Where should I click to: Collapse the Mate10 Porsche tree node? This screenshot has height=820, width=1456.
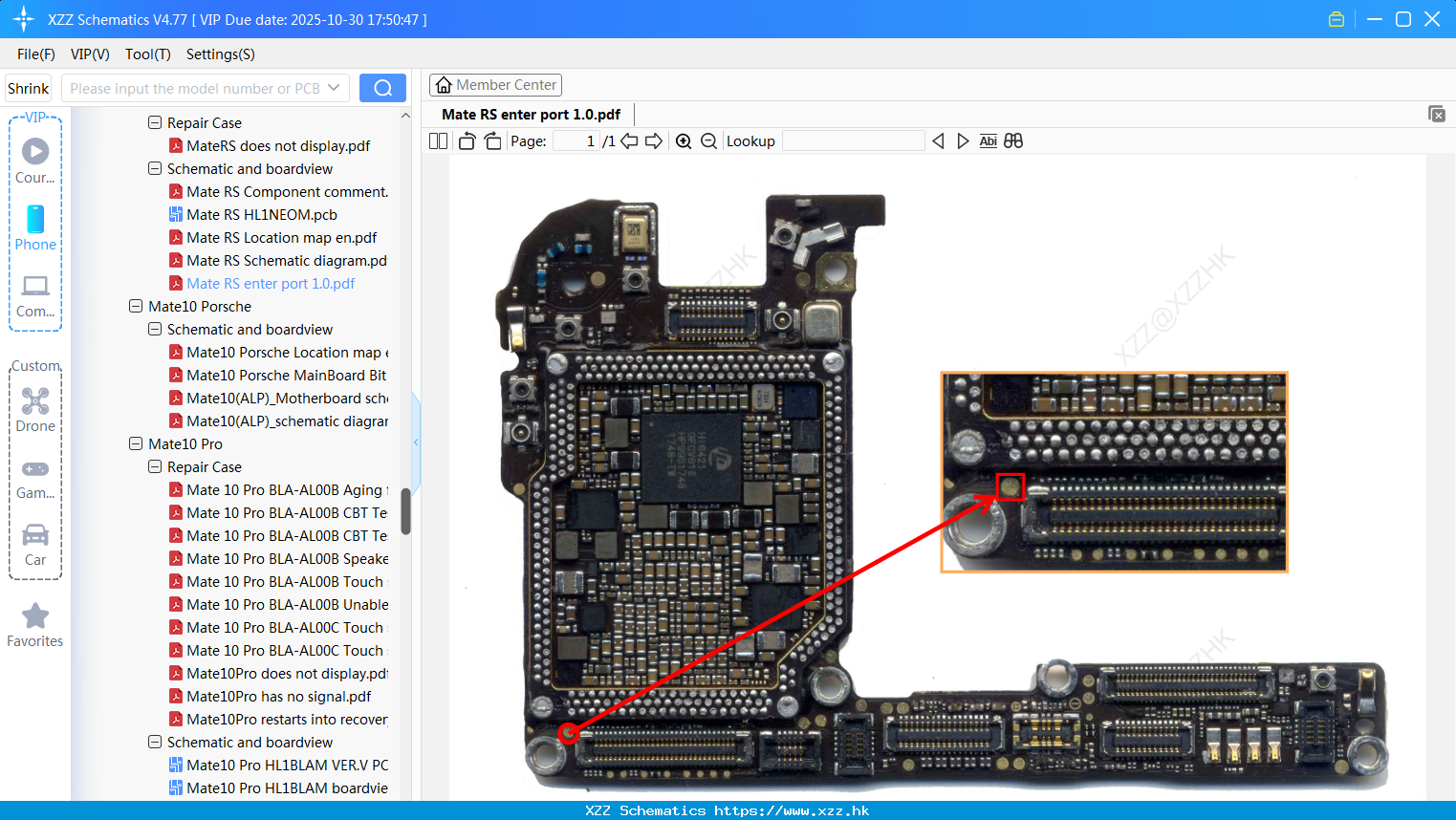pos(136,307)
